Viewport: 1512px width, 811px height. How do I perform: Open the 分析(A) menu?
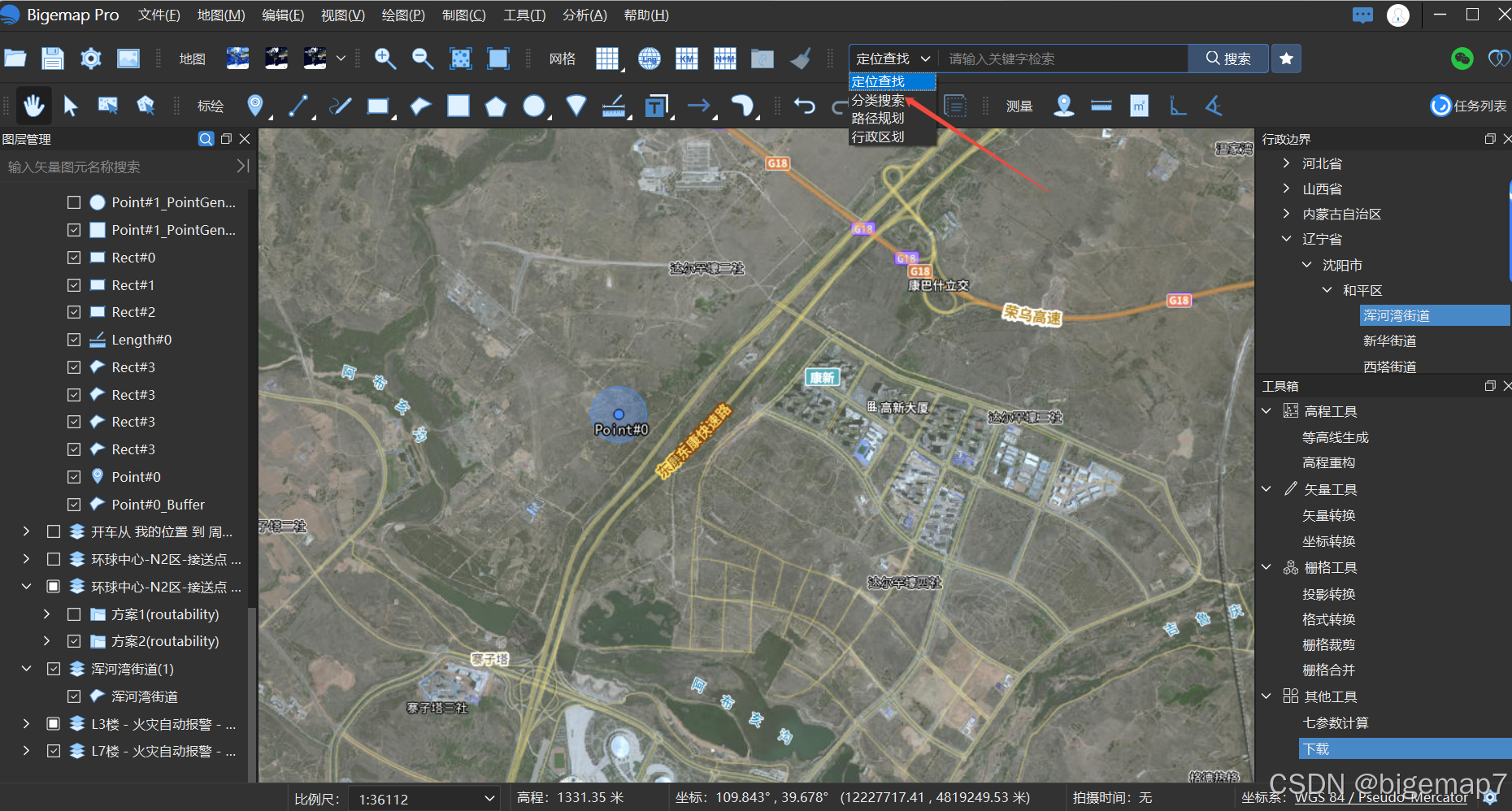584,15
